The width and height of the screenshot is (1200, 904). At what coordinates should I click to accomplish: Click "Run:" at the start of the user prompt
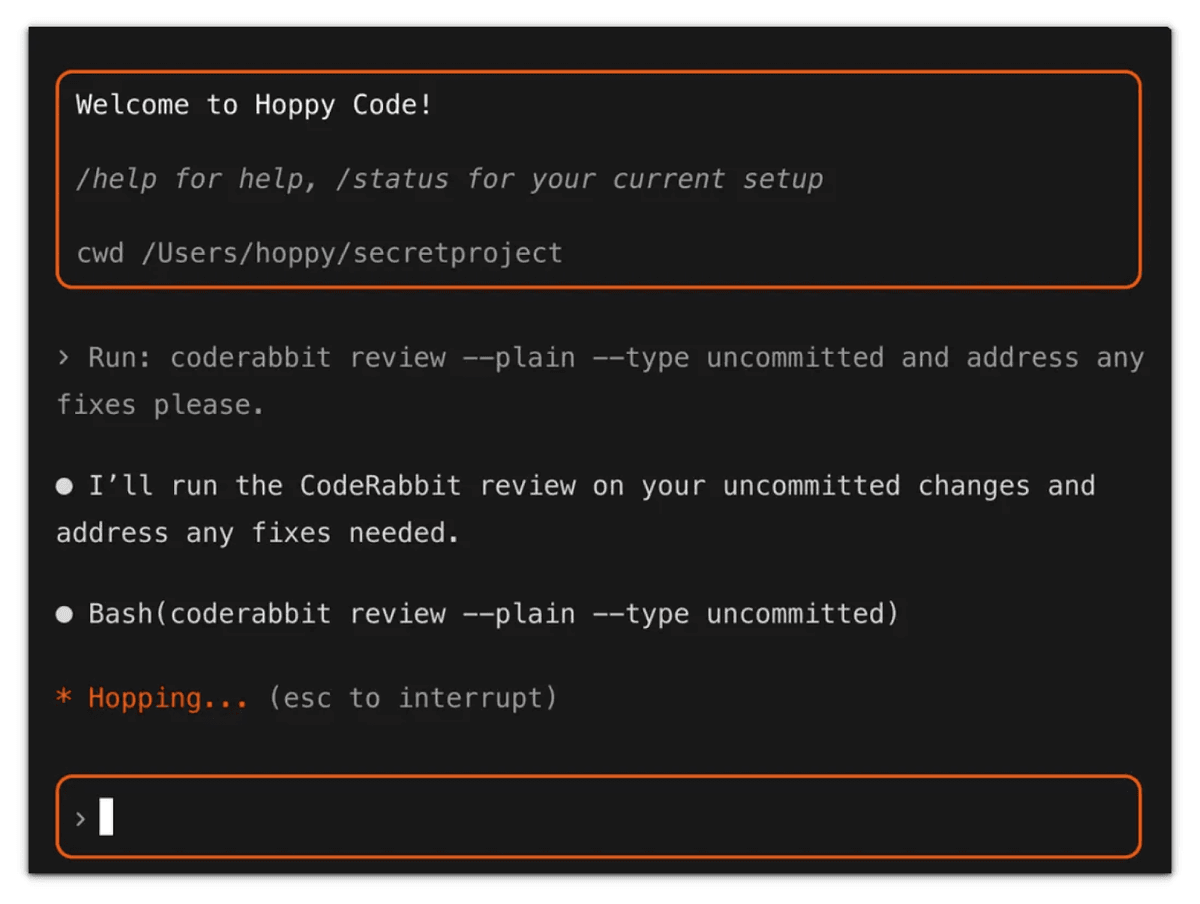tap(120, 358)
